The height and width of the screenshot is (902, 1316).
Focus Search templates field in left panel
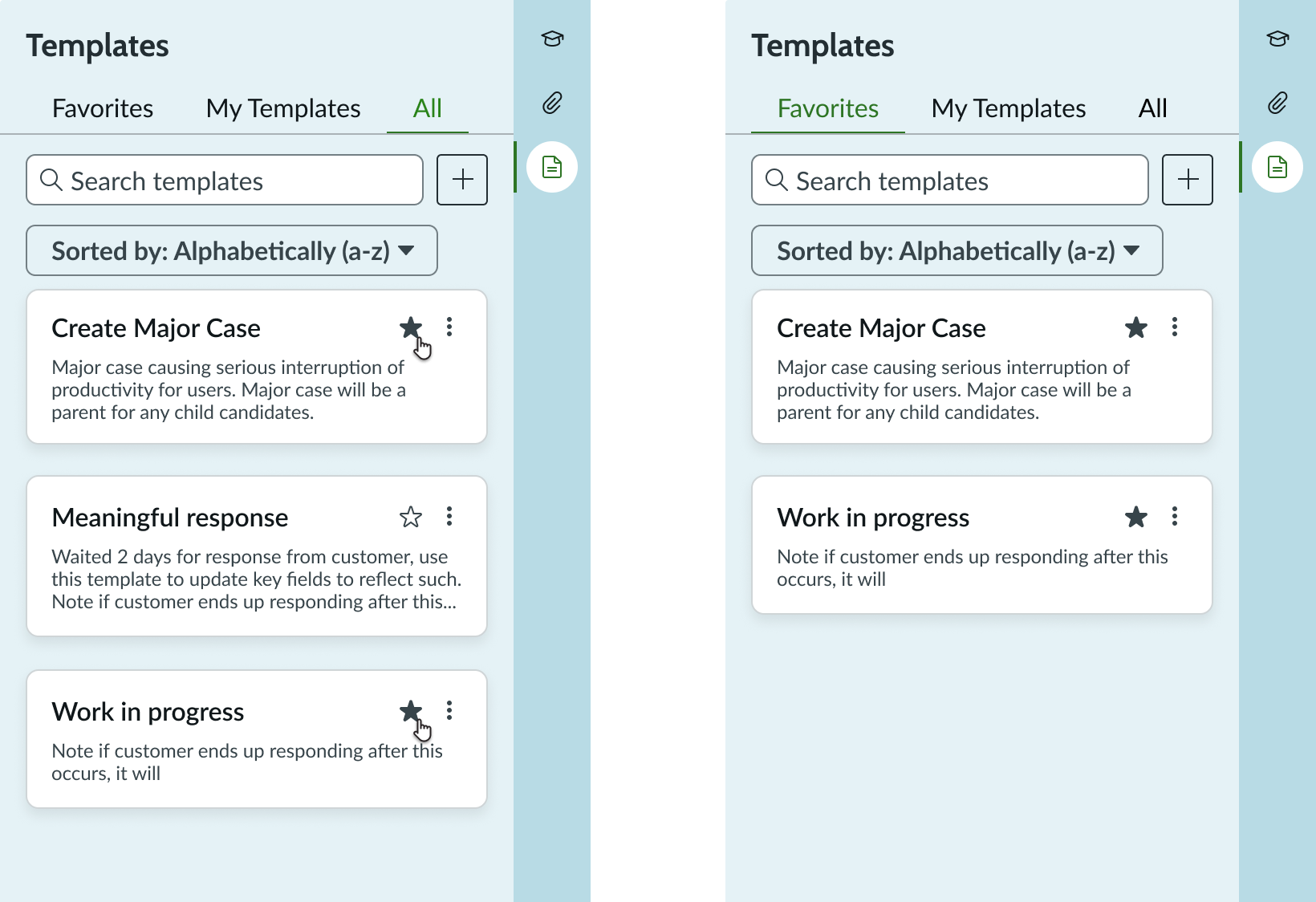(225, 181)
